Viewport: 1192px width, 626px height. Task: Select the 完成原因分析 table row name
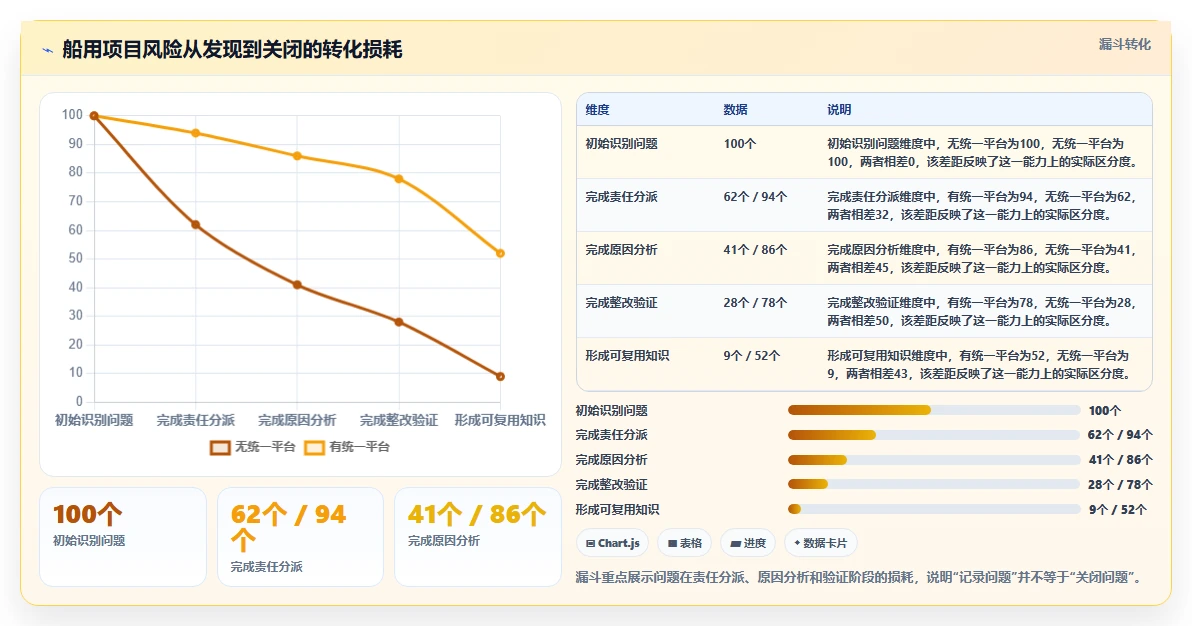(x=621, y=249)
